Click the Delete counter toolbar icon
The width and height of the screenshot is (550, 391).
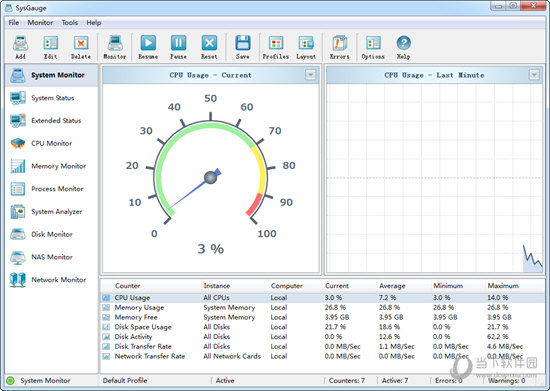[81, 47]
